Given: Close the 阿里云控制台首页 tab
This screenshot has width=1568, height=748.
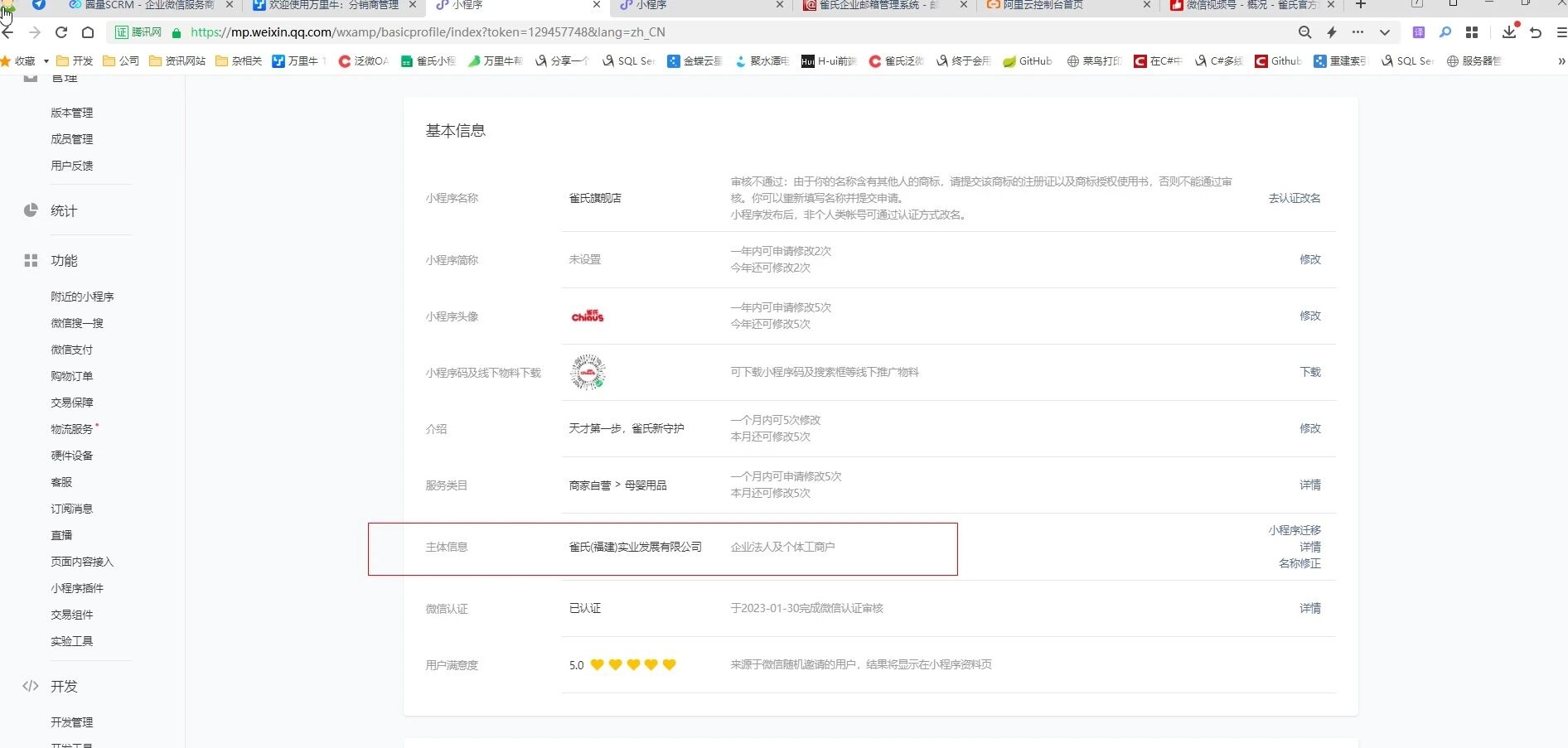Looking at the screenshot, I should tap(1146, 5).
